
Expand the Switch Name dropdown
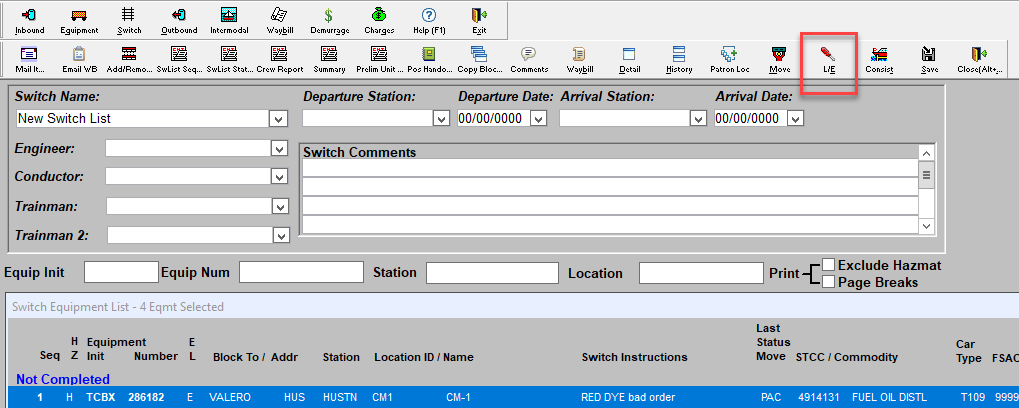278,119
